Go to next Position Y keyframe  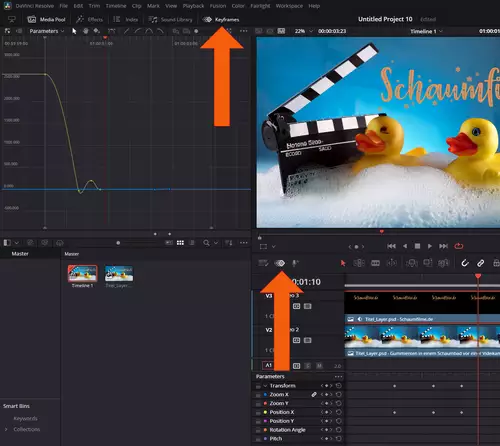coord(331,421)
